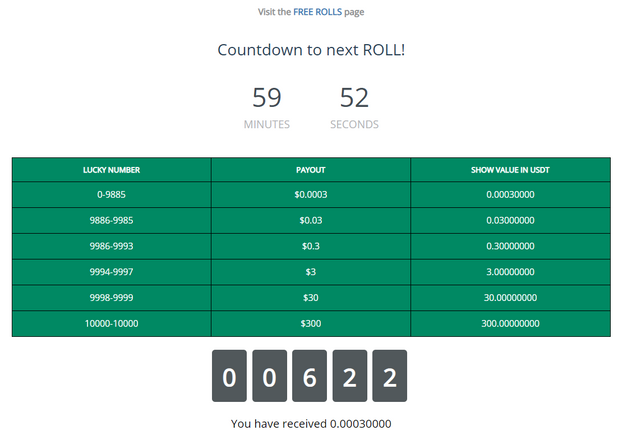Click the SECONDS label
Screen dimensions: 618x432
(x=354, y=125)
